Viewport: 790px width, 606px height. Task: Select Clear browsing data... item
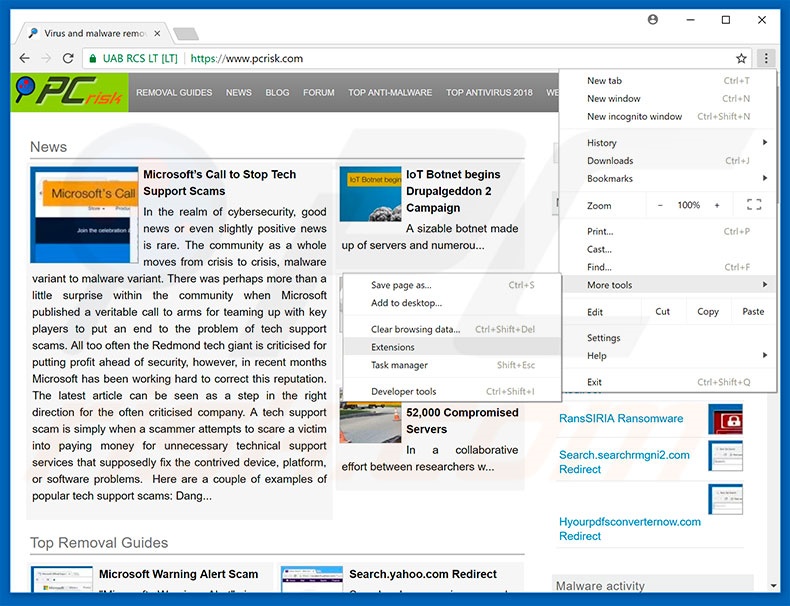coord(452,329)
